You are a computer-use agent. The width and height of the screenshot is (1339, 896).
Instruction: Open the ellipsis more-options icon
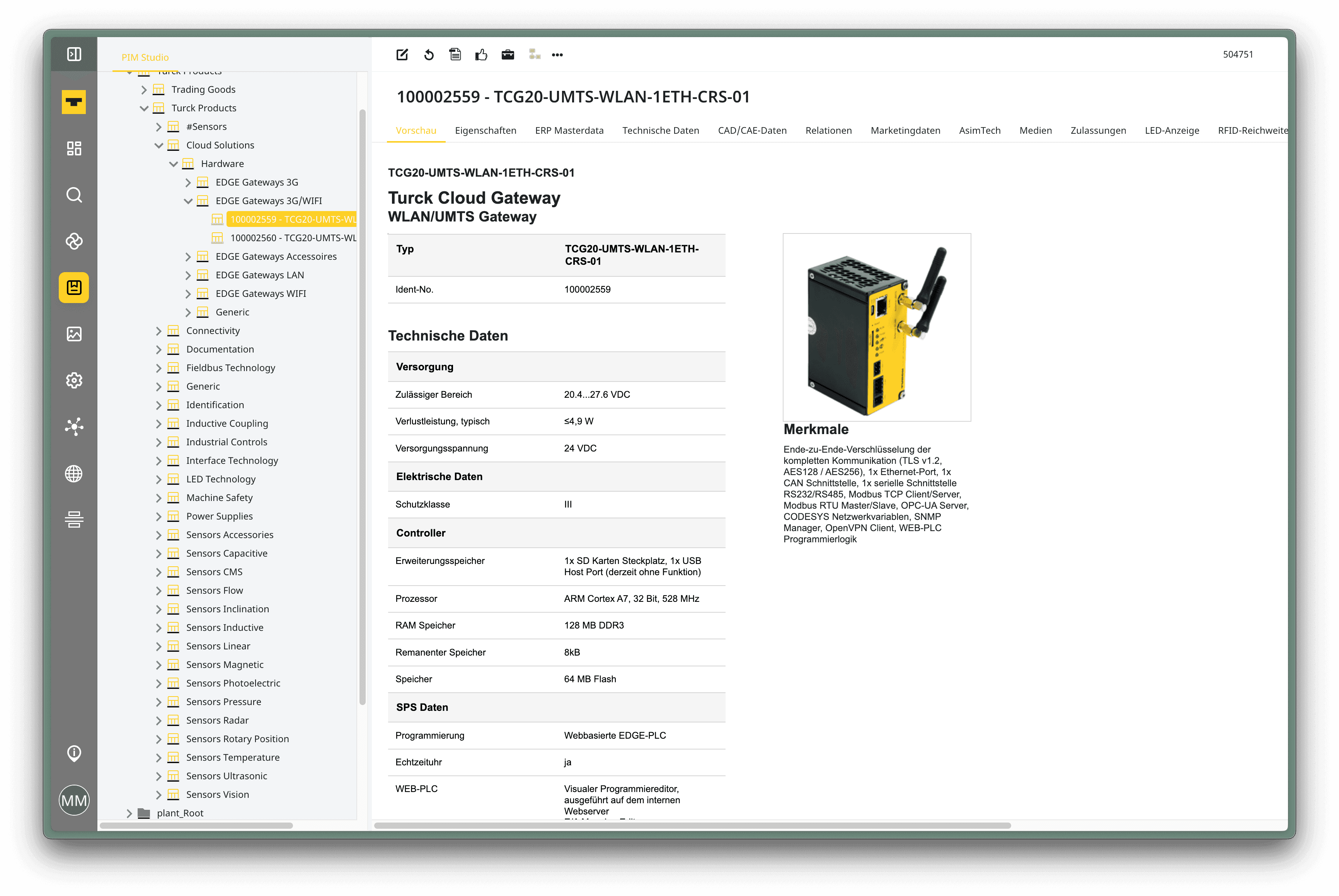(x=557, y=54)
